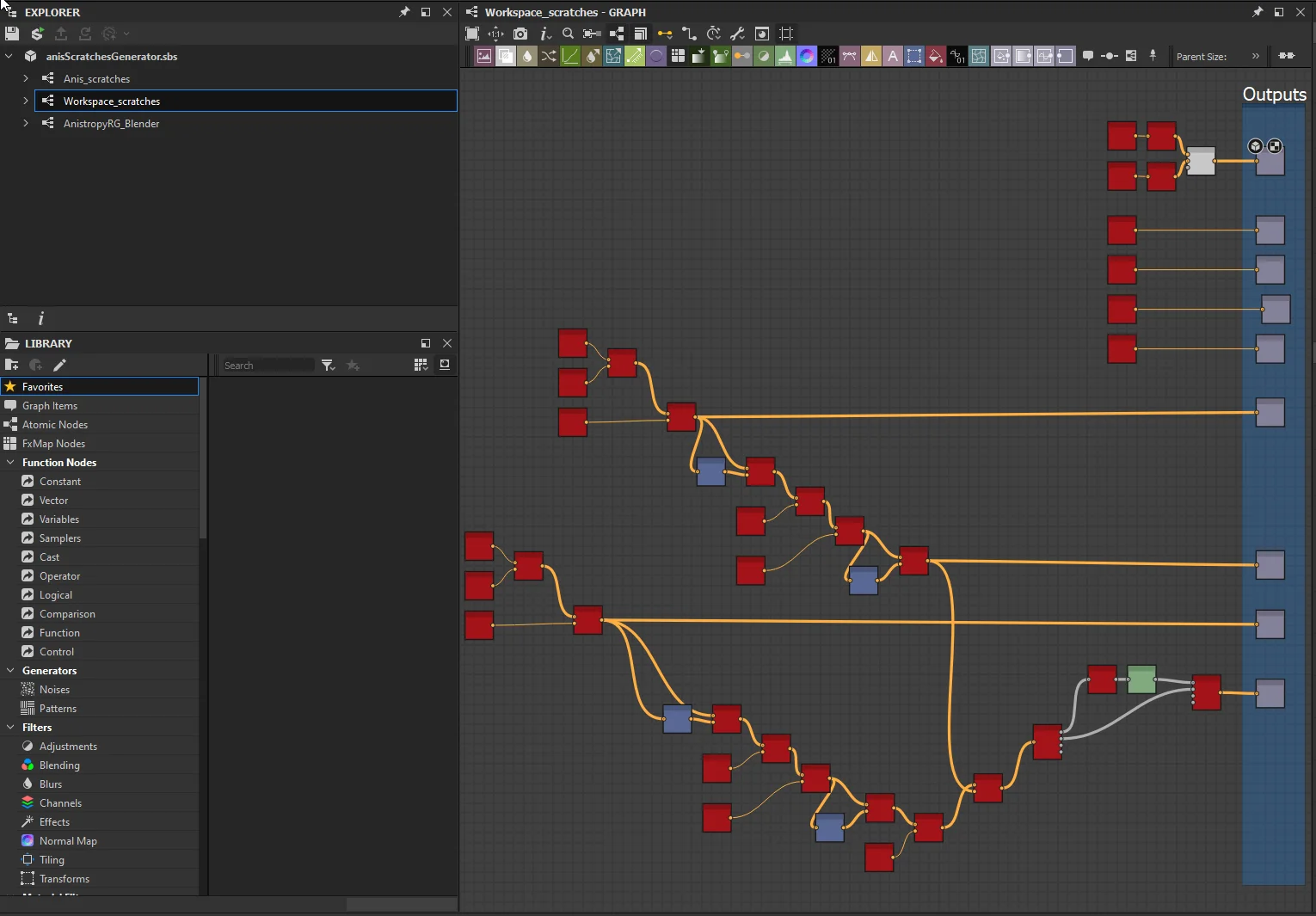
Task: Open the wrench tools menu in graph toolbar
Action: [738, 34]
